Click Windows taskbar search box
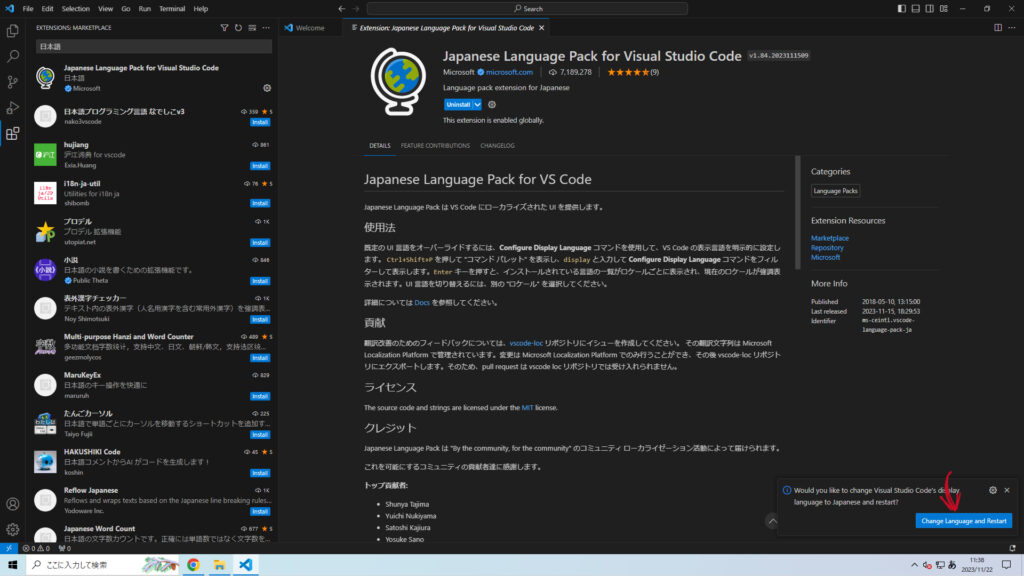The height and width of the screenshot is (576, 1024). tap(103, 565)
